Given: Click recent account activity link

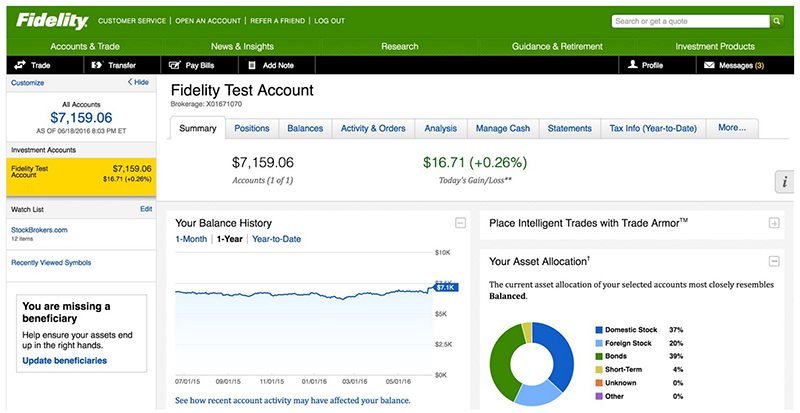Looking at the screenshot, I should point(292,400).
